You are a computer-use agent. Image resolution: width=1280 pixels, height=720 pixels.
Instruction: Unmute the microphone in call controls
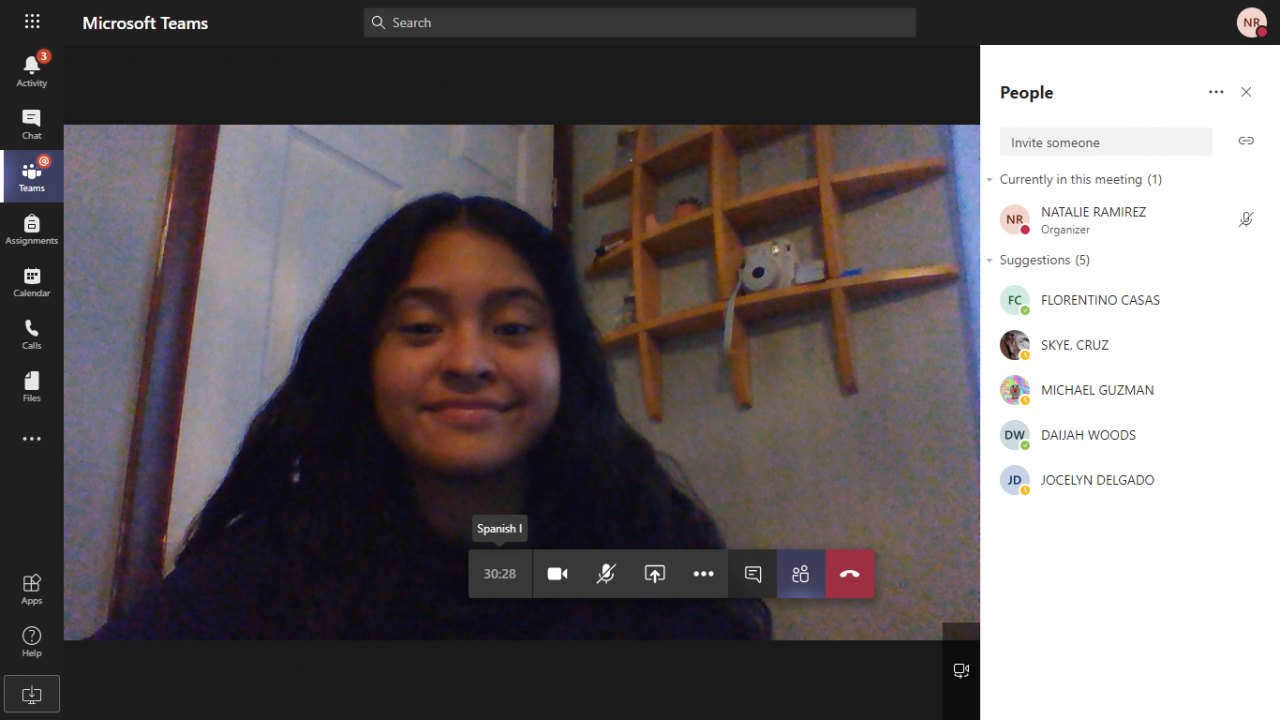click(x=606, y=574)
